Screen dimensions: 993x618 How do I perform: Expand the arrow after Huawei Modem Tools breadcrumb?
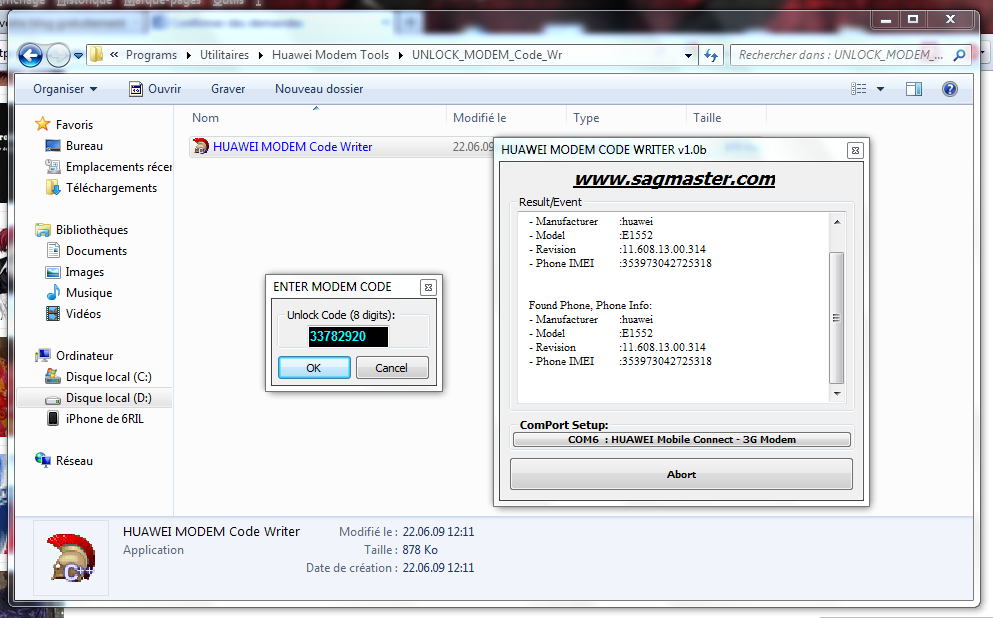400,55
